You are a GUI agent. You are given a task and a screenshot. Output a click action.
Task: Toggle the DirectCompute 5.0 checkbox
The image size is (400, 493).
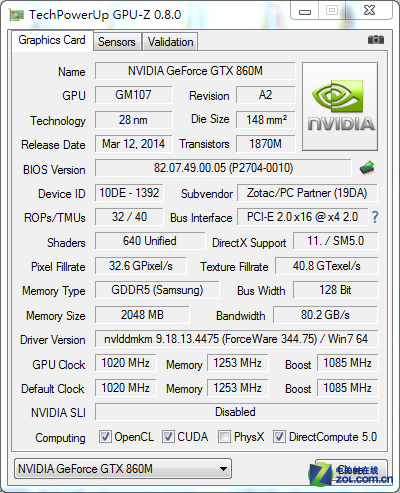click(x=279, y=436)
